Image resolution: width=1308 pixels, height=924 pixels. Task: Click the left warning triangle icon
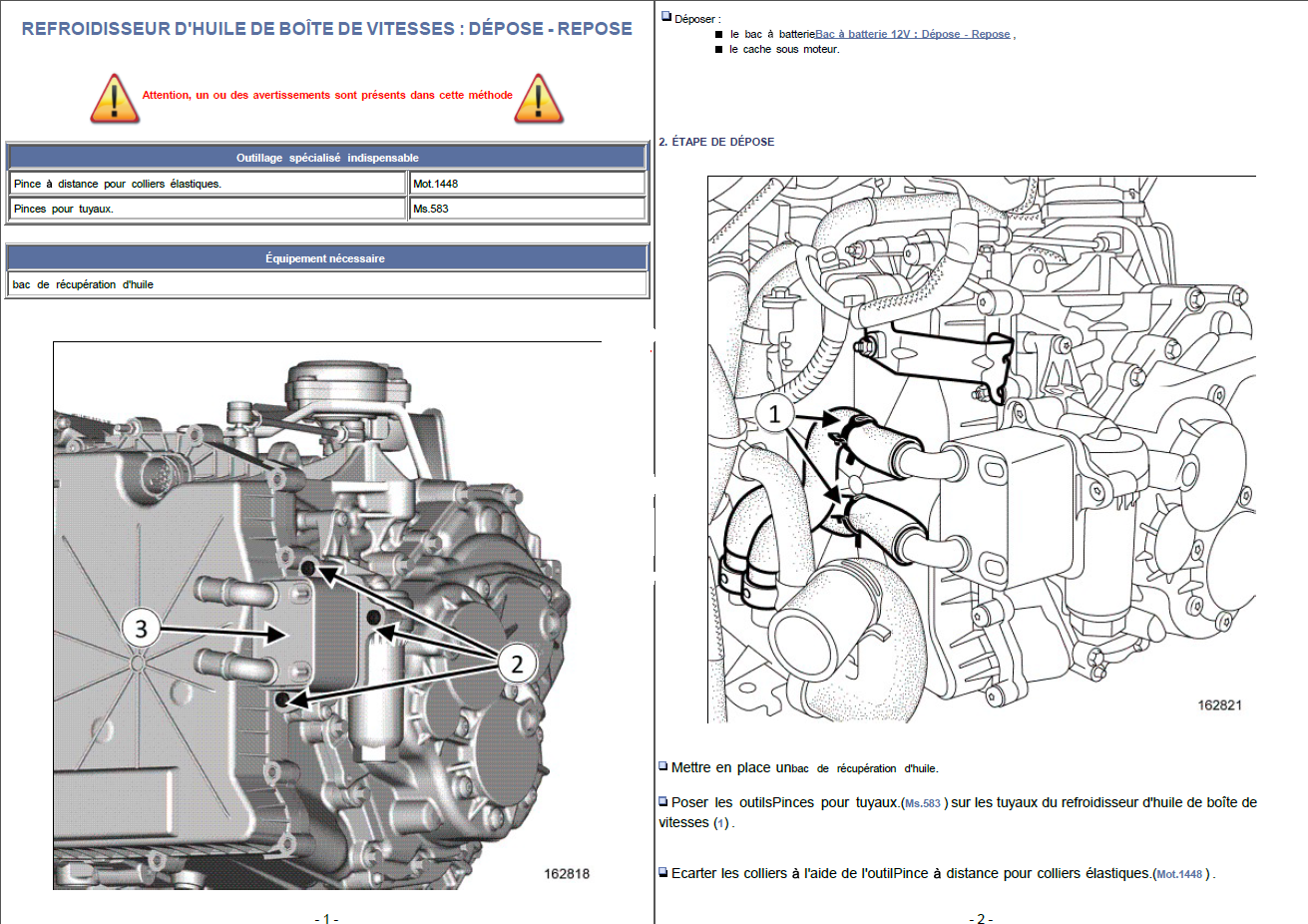[115, 98]
